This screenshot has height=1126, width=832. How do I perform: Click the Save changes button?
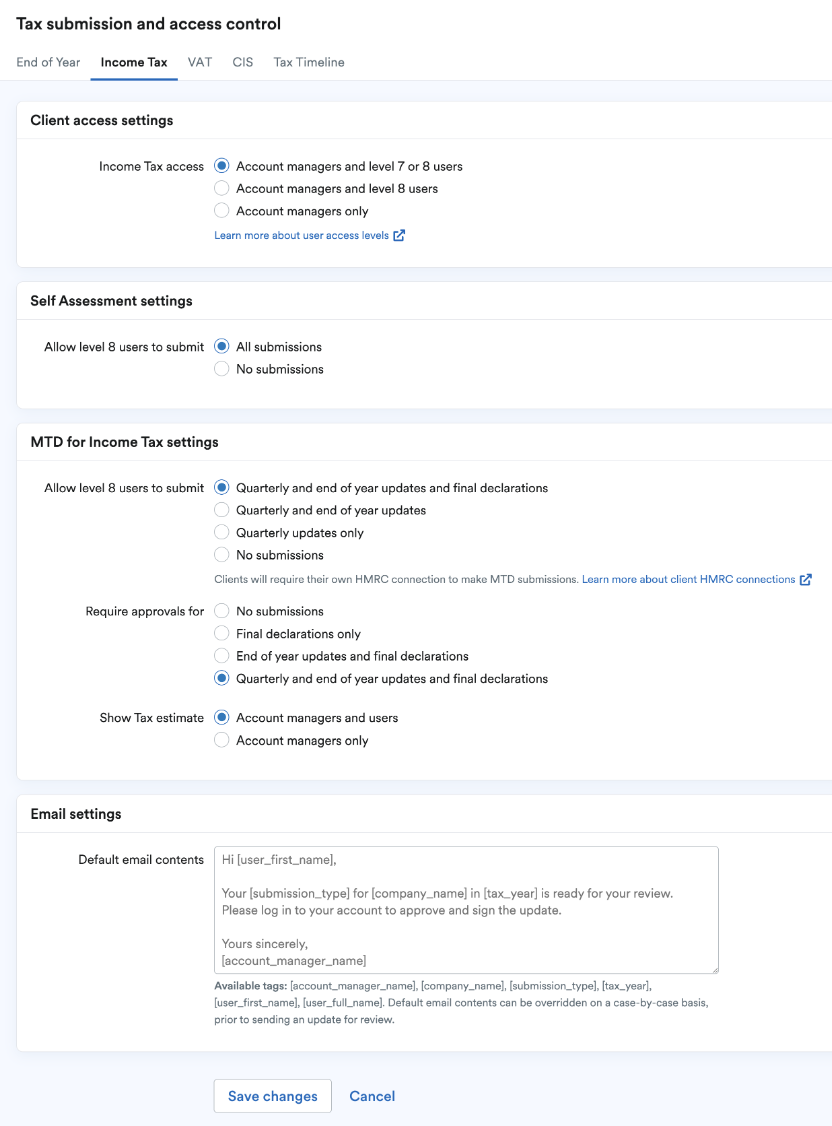point(273,1096)
